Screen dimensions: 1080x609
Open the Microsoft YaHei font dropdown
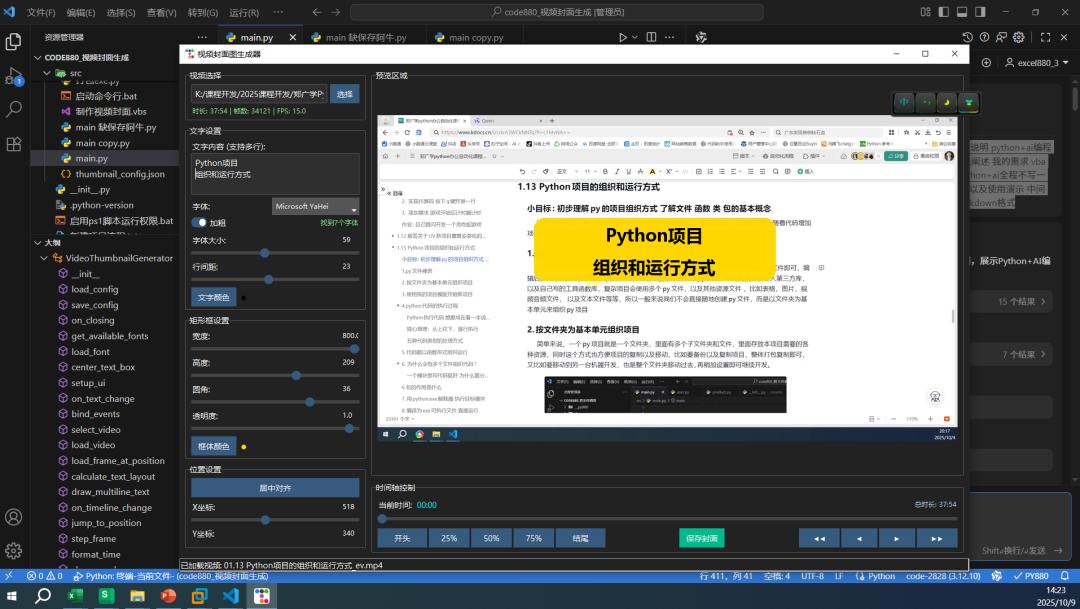[x=316, y=206]
